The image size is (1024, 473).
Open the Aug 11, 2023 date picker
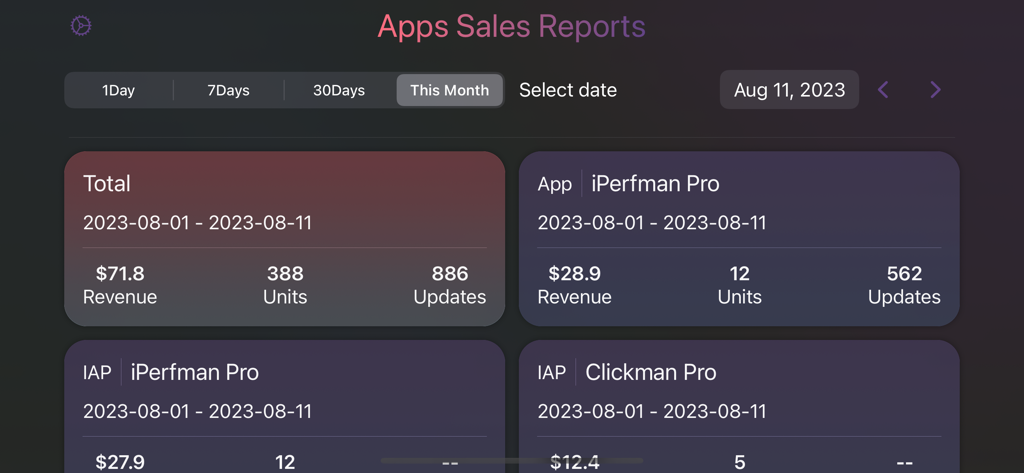coord(789,90)
